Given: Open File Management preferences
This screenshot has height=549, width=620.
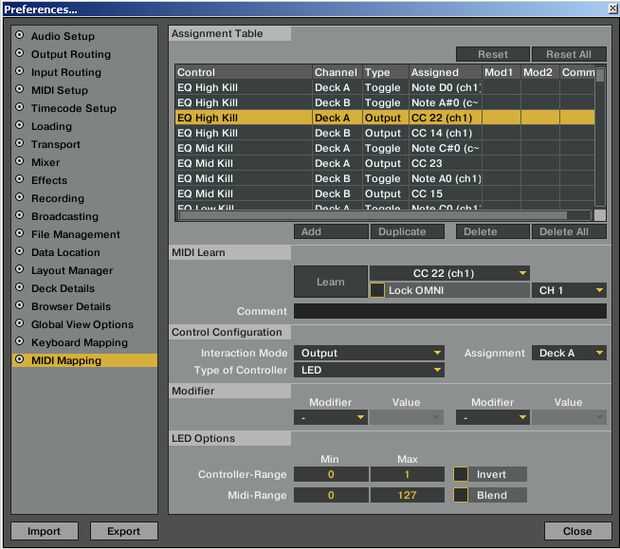Looking at the screenshot, I should coord(75,234).
